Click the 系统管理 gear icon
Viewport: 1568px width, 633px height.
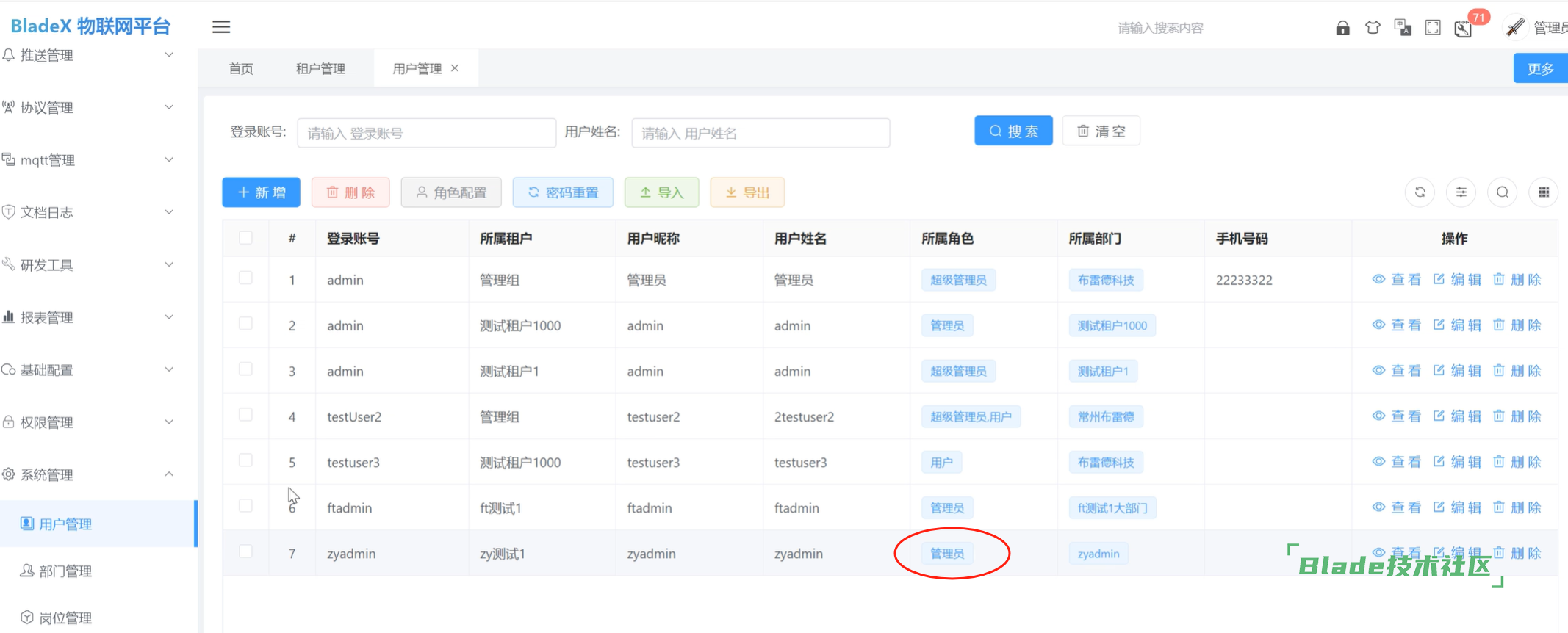pyautogui.click(x=9, y=474)
